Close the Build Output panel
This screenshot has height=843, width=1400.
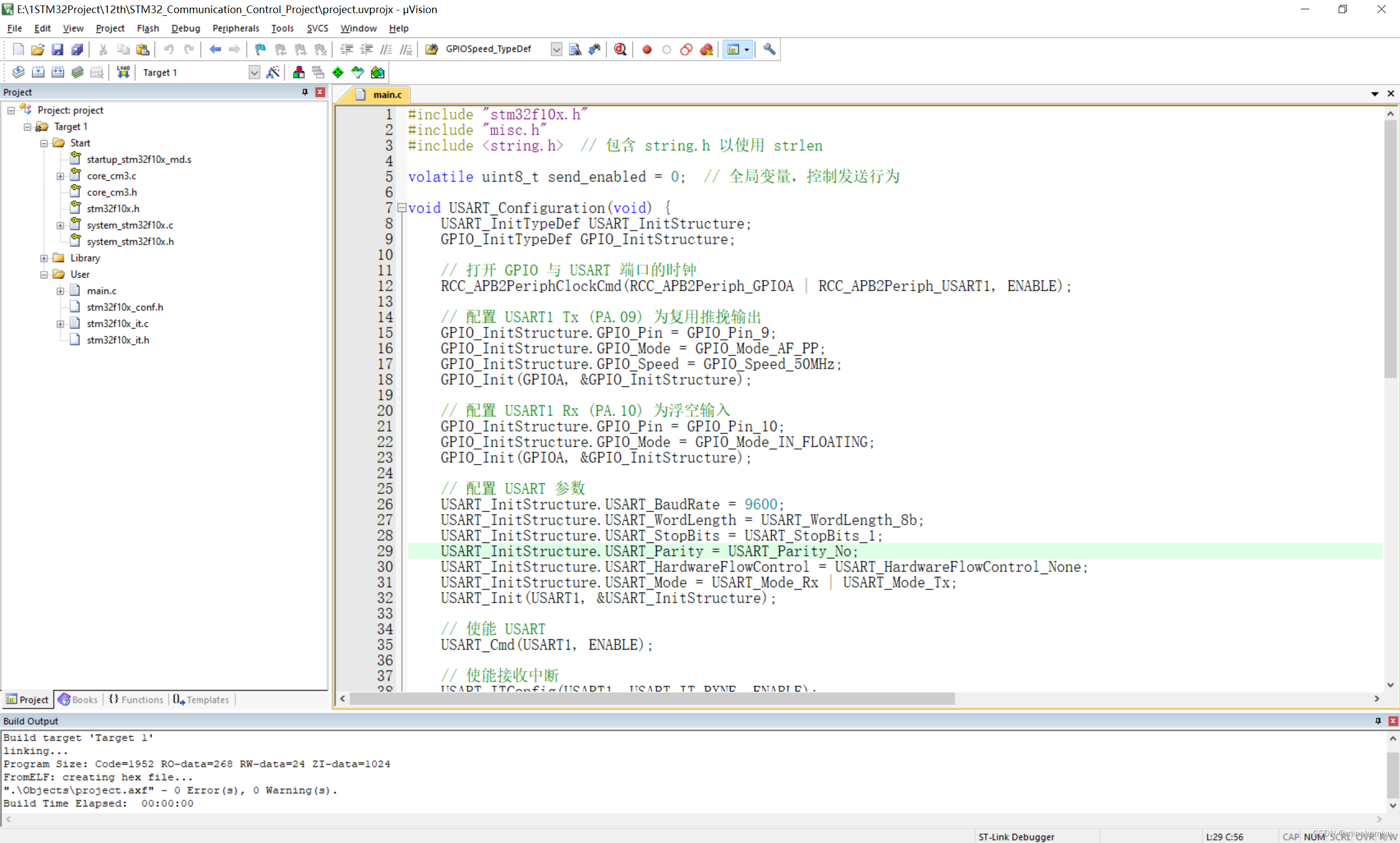(x=1393, y=721)
